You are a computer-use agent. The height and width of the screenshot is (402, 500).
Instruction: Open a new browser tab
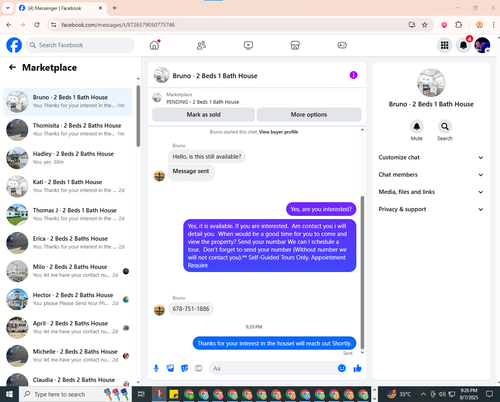[x=114, y=8]
